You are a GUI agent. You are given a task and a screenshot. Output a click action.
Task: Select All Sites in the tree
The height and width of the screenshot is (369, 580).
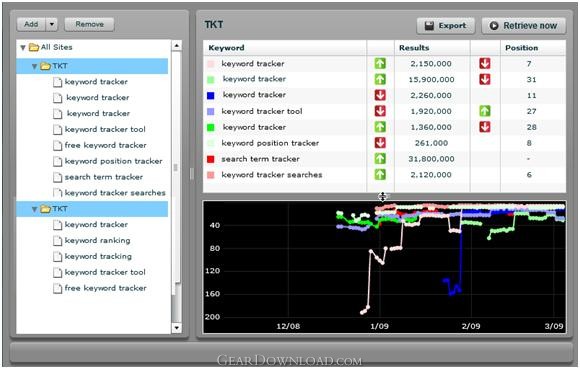pyautogui.click(x=57, y=47)
